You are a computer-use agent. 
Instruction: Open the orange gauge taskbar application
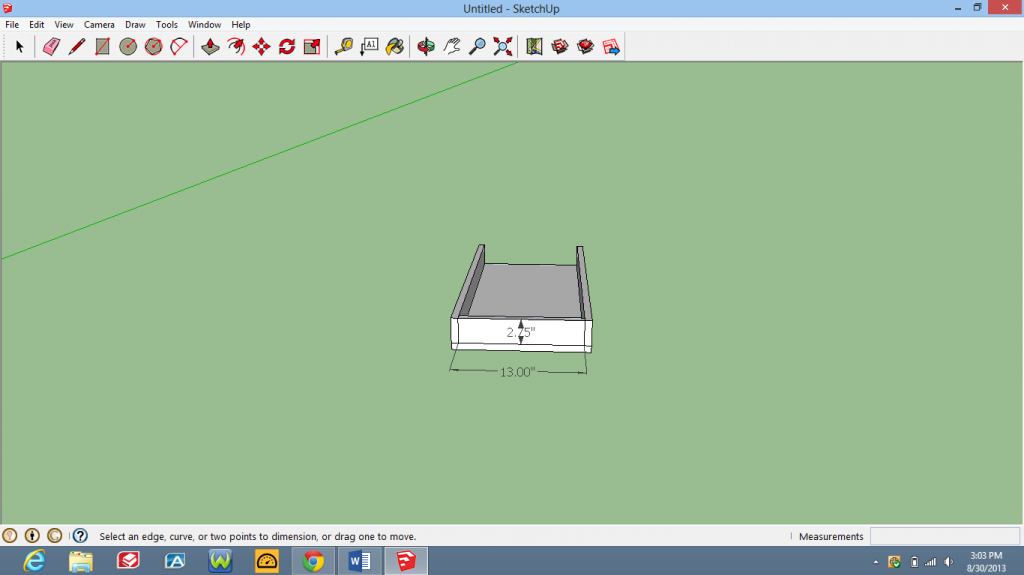(x=266, y=561)
